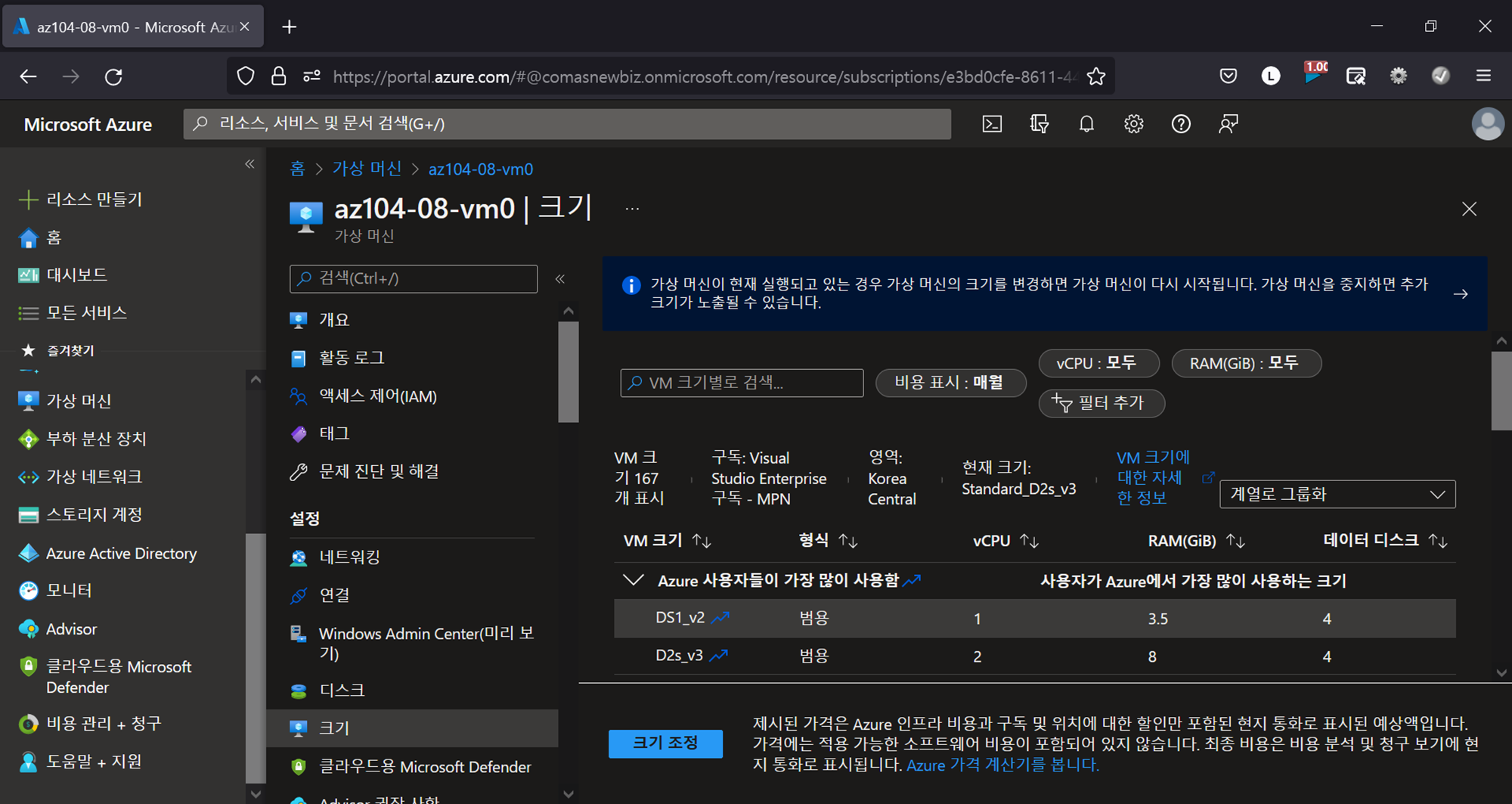Screen dimensions: 1512x804
Task: Open Cloud Shell icon in Azure header
Action: click(992, 124)
